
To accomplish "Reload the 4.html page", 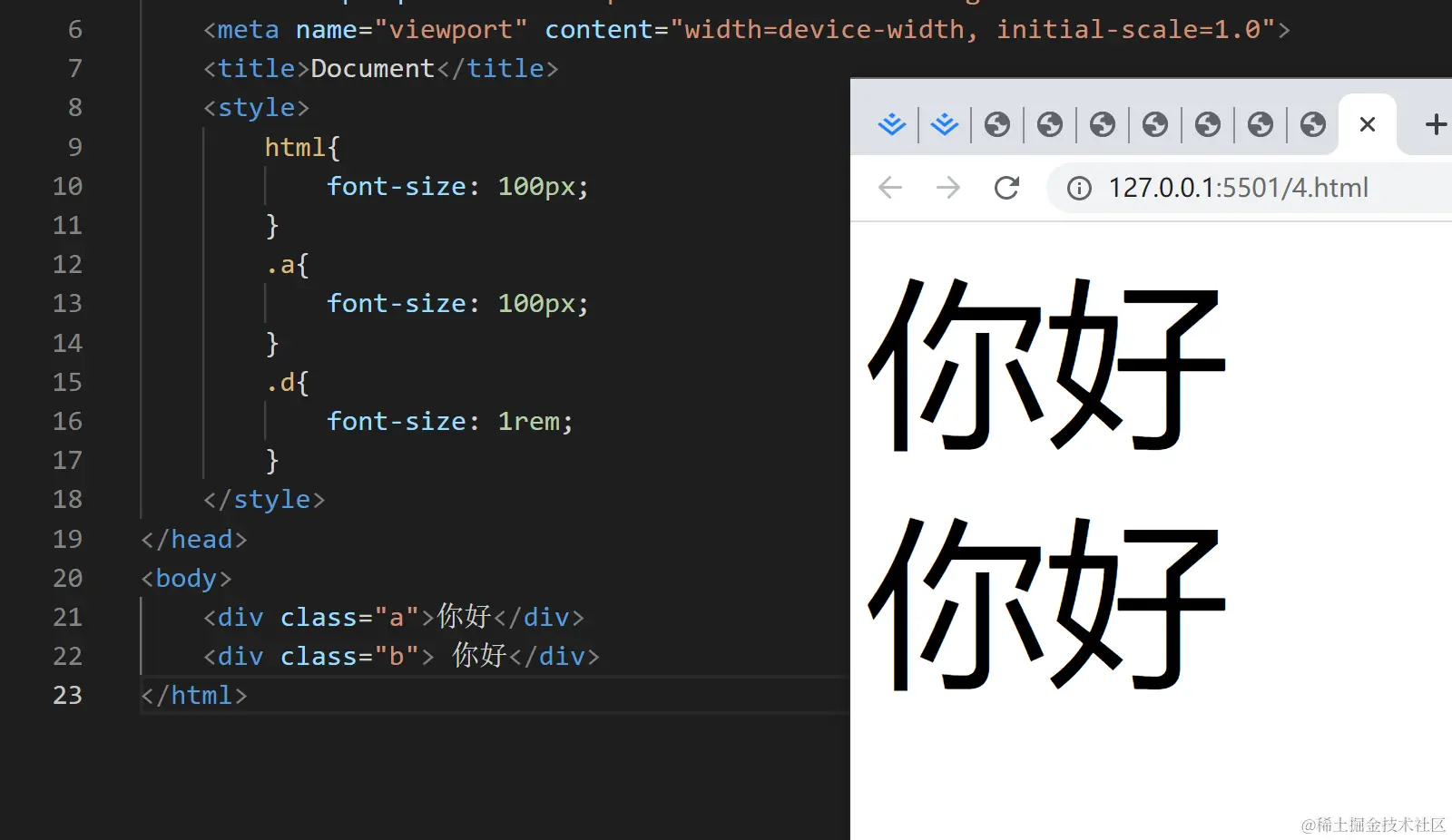I will [1006, 188].
